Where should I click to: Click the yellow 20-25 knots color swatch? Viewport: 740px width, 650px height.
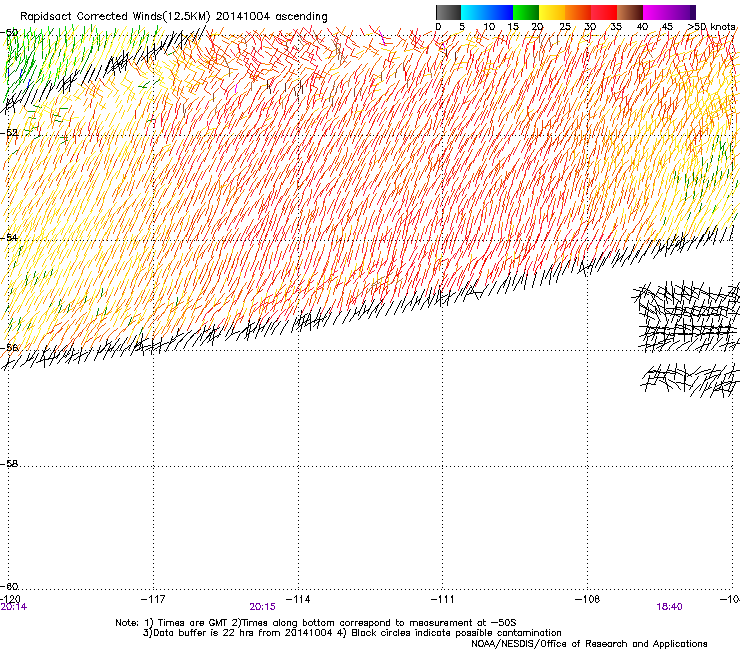[x=552, y=12]
